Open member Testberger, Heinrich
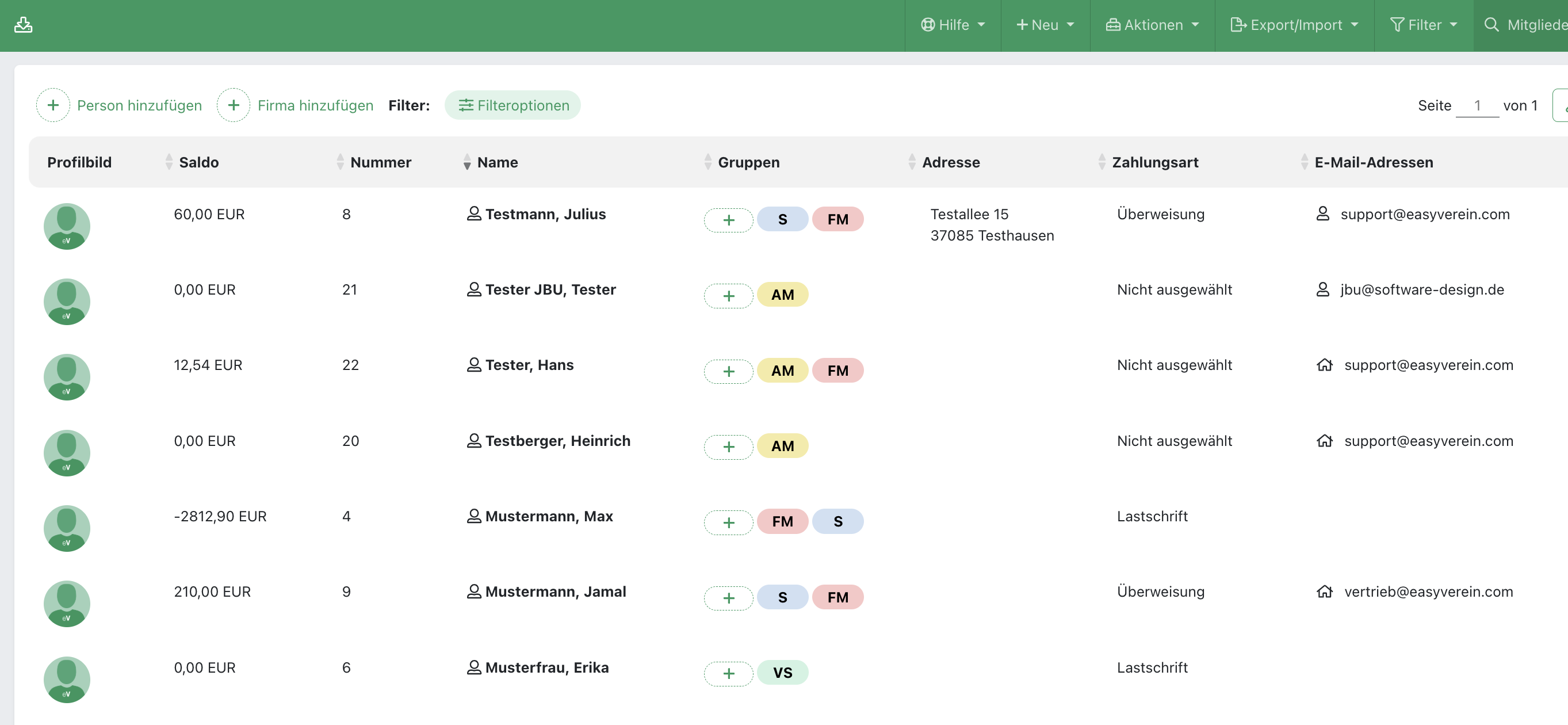The image size is (1568, 725). pyautogui.click(x=557, y=441)
